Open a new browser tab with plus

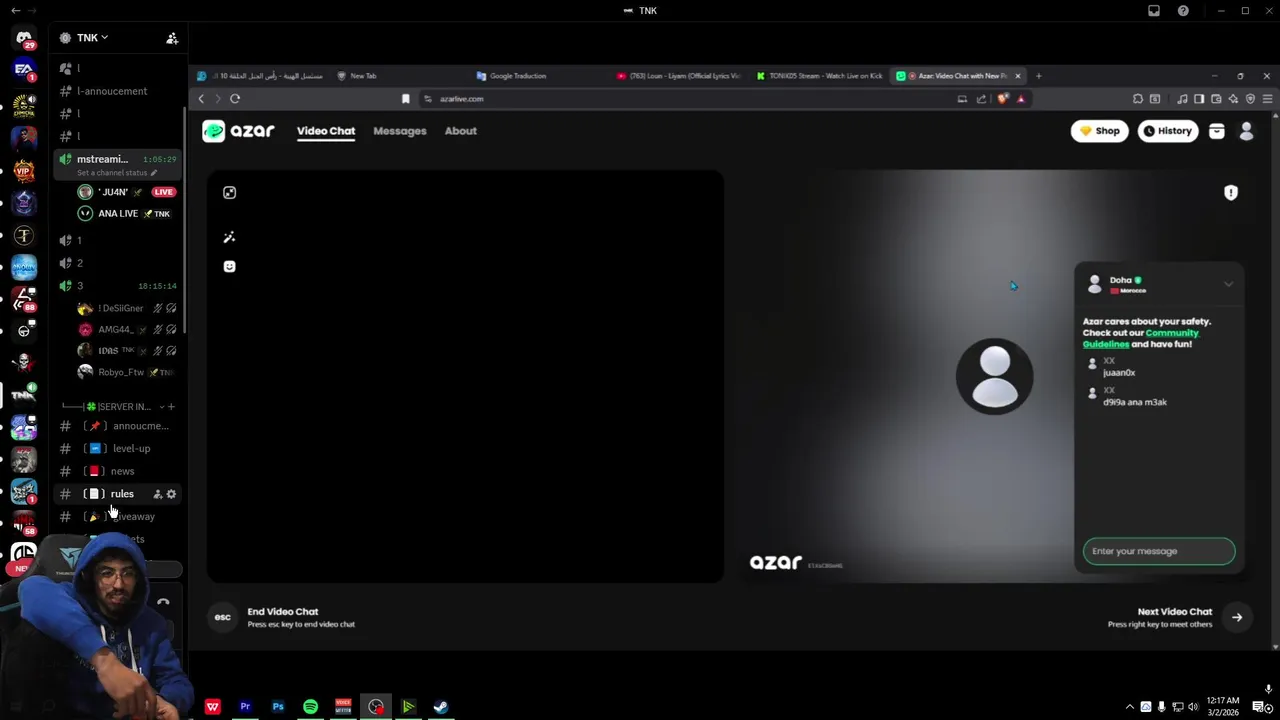click(1038, 76)
